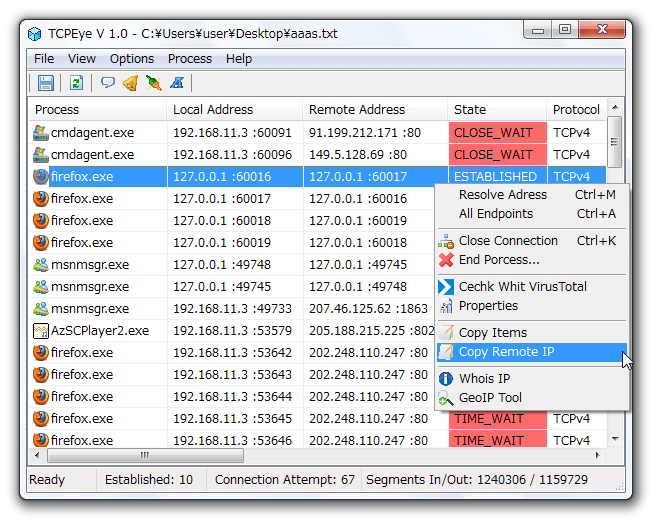
Task: Click the TCPEye cube icon in title bar
Action: pyautogui.click(x=35, y=33)
